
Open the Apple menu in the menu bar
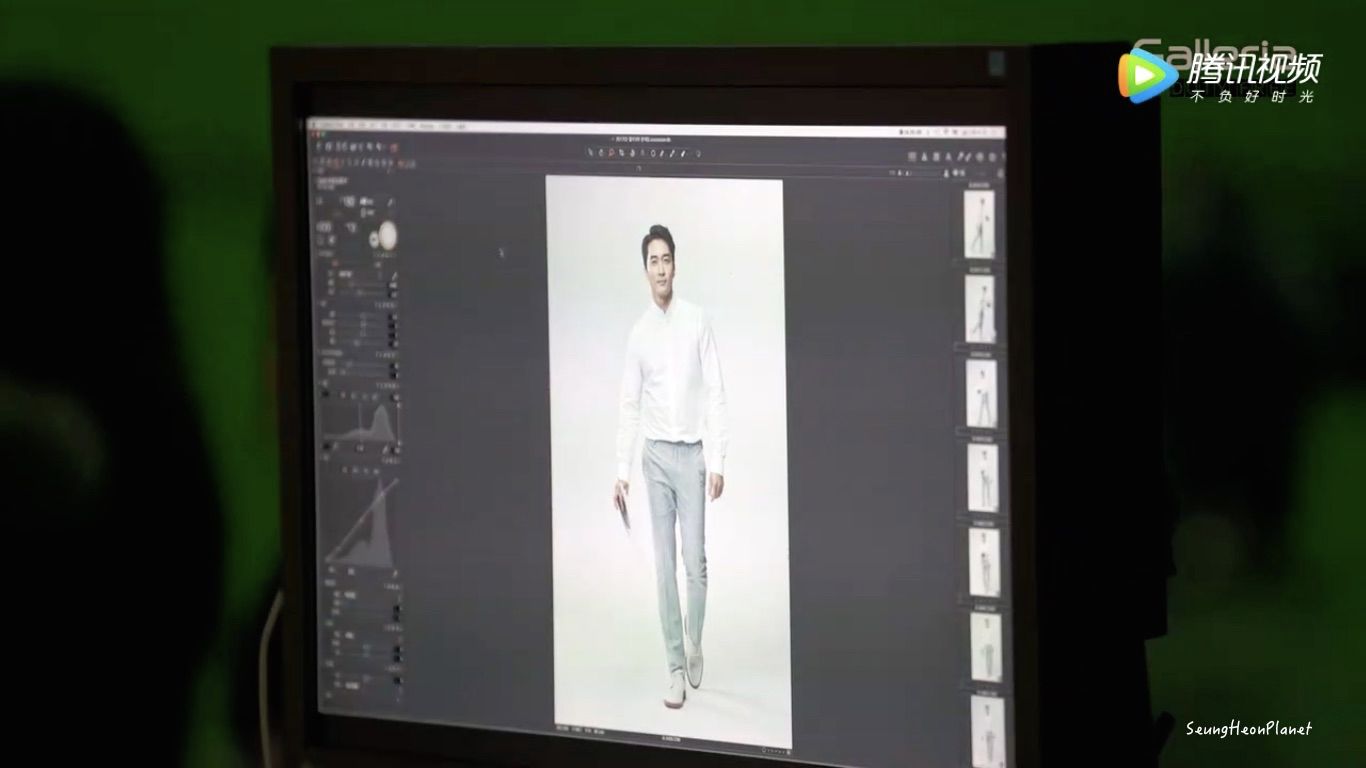click(312, 124)
